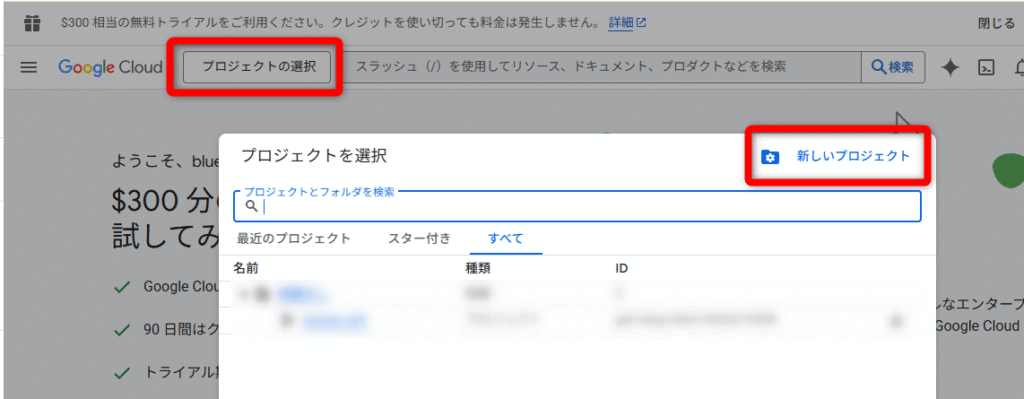
Task: Click the magnifier icon in the project search box
Action: pyautogui.click(x=251, y=206)
